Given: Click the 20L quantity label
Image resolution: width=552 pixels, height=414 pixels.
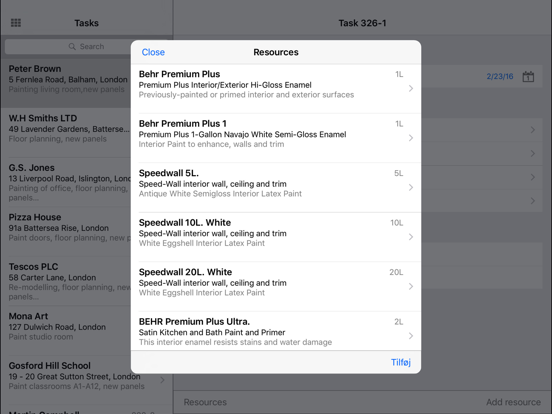Looking at the screenshot, I should (x=396, y=272).
